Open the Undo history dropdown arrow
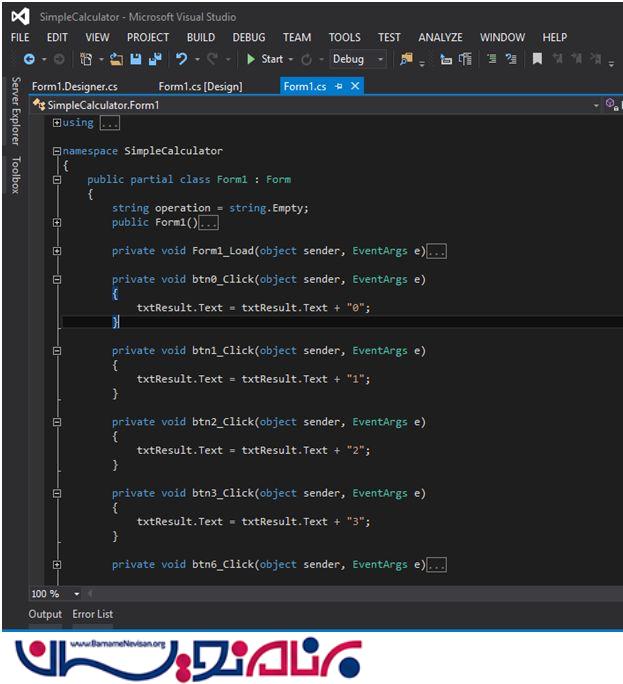The image size is (623, 684). pyautogui.click(x=197, y=59)
